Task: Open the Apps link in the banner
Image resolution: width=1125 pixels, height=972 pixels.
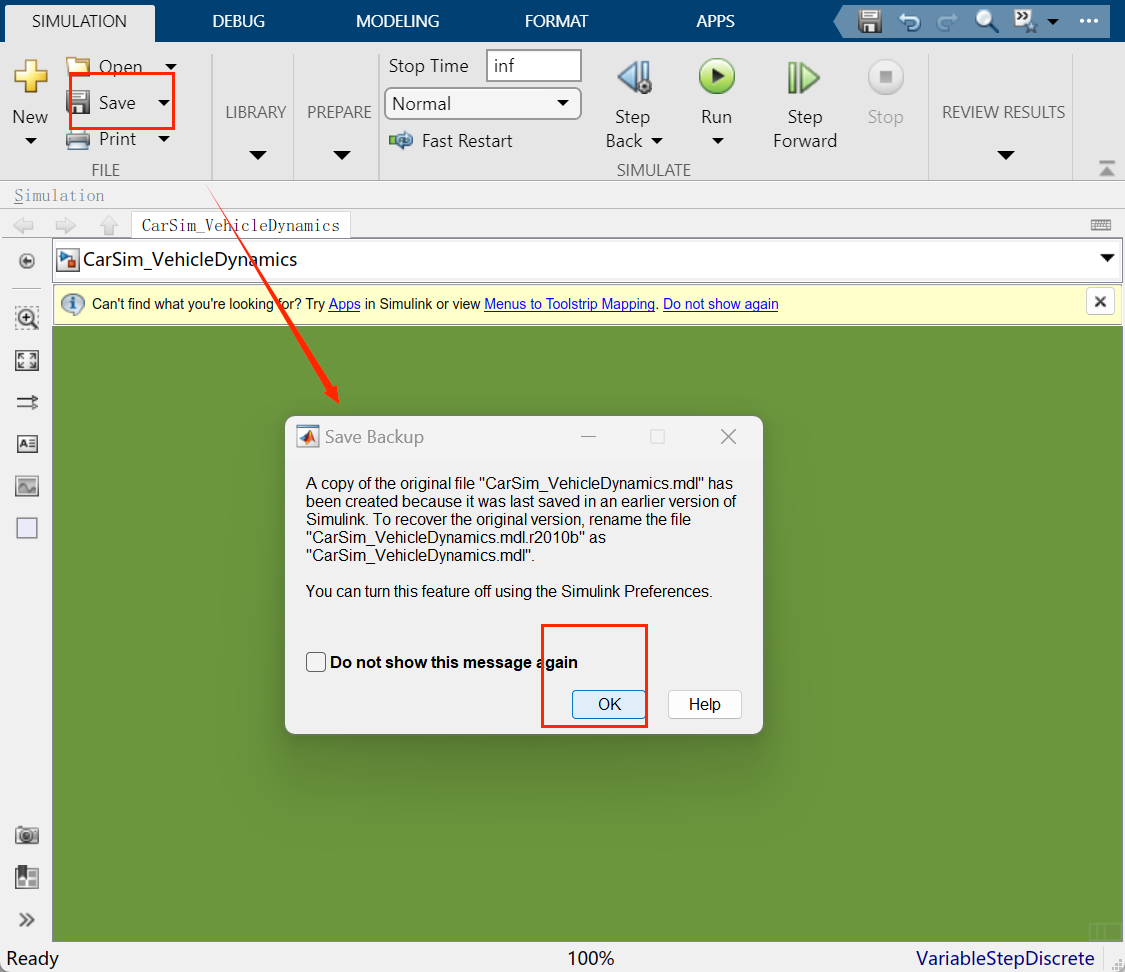Action: [344, 304]
